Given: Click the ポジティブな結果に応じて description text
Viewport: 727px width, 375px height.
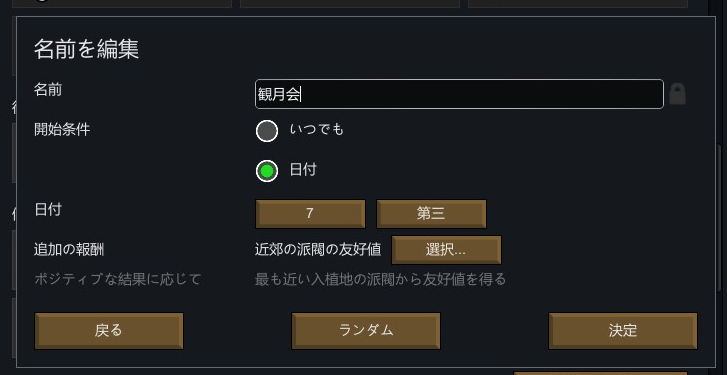Looking at the screenshot, I should pos(118,279).
